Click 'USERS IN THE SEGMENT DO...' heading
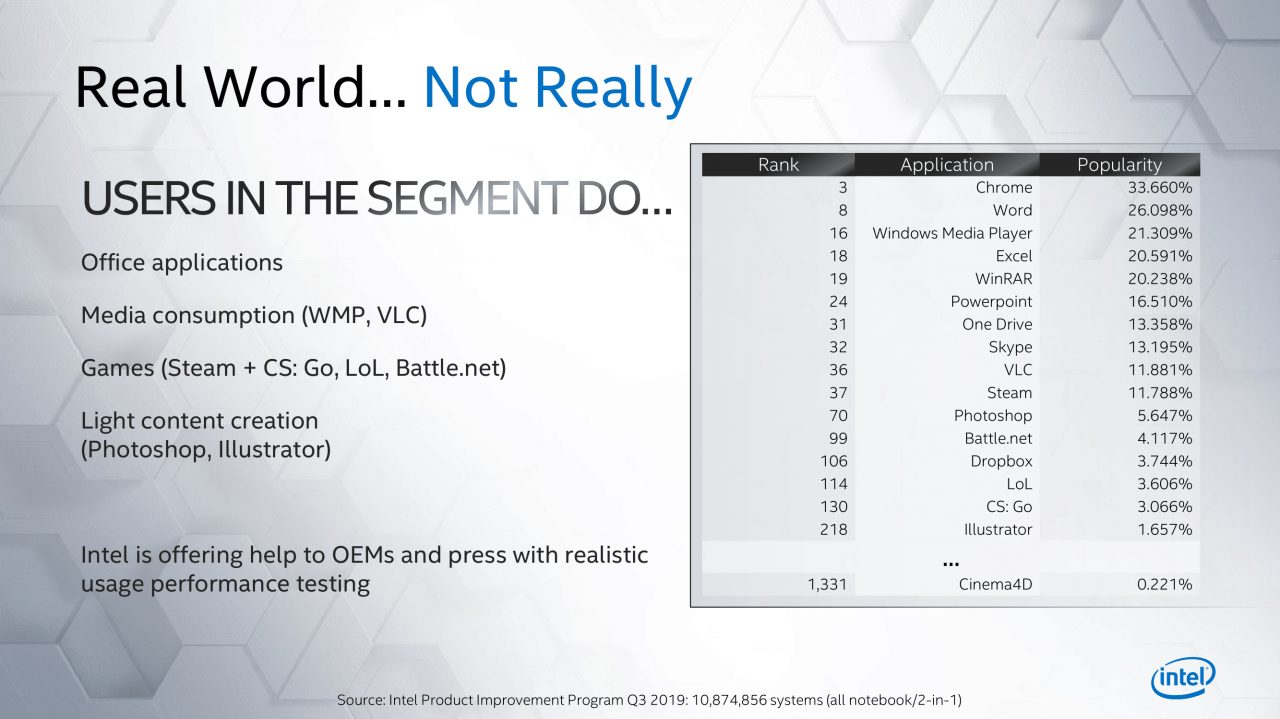The width and height of the screenshot is (1280, 719). click(x=377, y=200)
